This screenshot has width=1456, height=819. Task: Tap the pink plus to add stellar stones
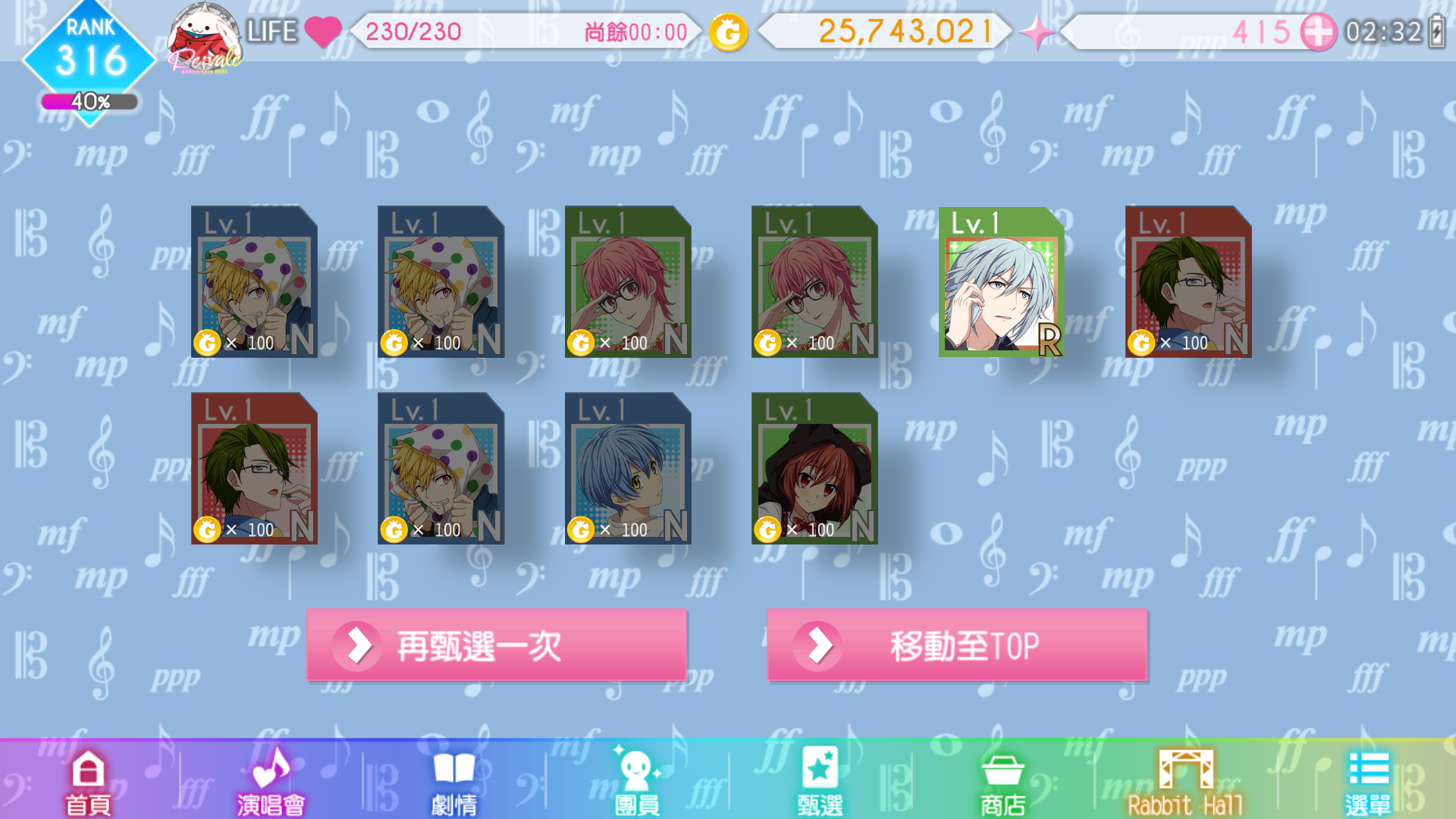(x=1318, y=32)
